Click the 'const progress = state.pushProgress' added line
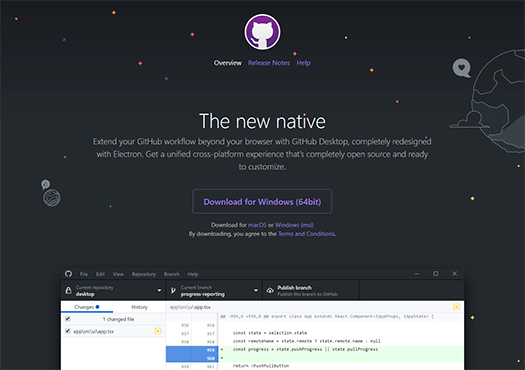 [x=305, y=349]
